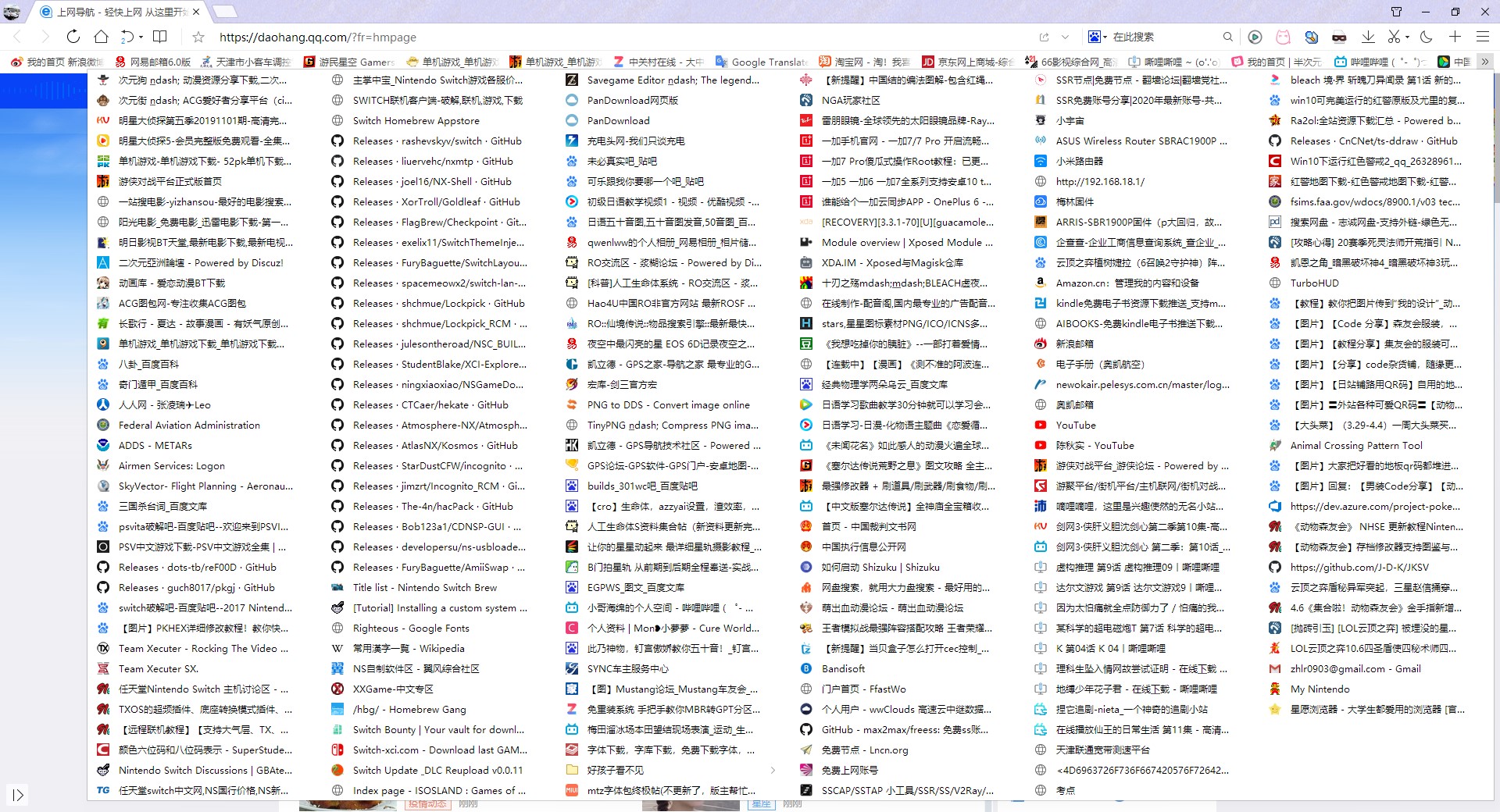Toggle night mode moon icon
The height and width of the screenshot is (812, 1500).
click(1427, 37)
